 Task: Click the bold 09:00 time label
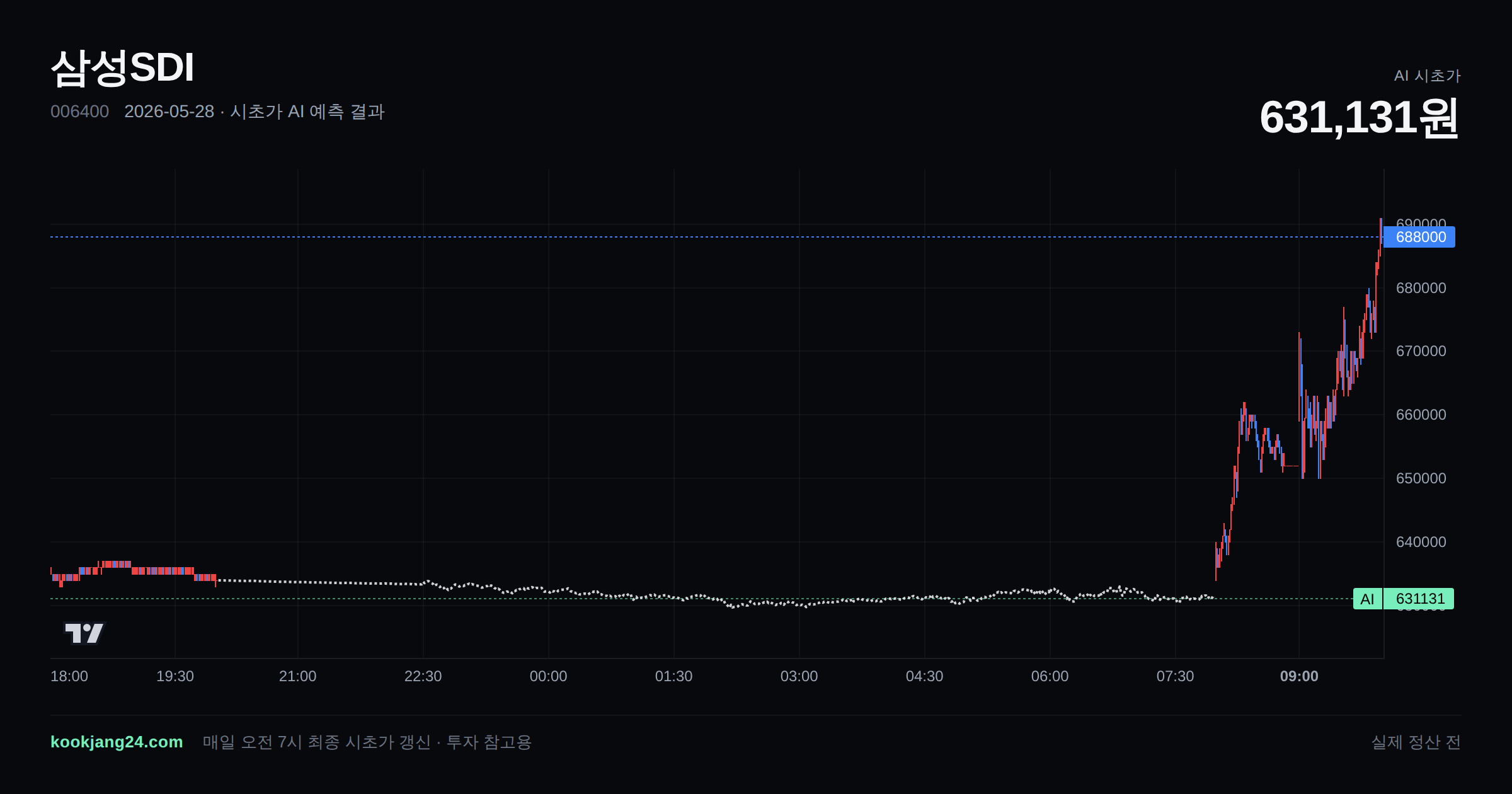pyautogui.click(x=1299, y=676)
